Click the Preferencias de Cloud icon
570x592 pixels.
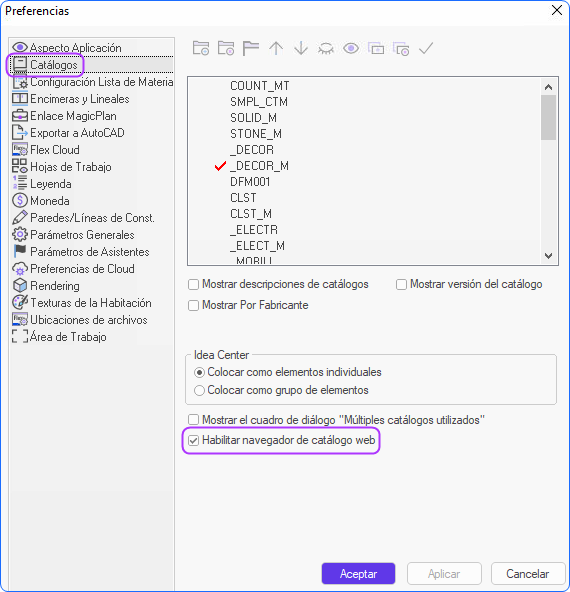pyautogui.click(x=20, y=268)
